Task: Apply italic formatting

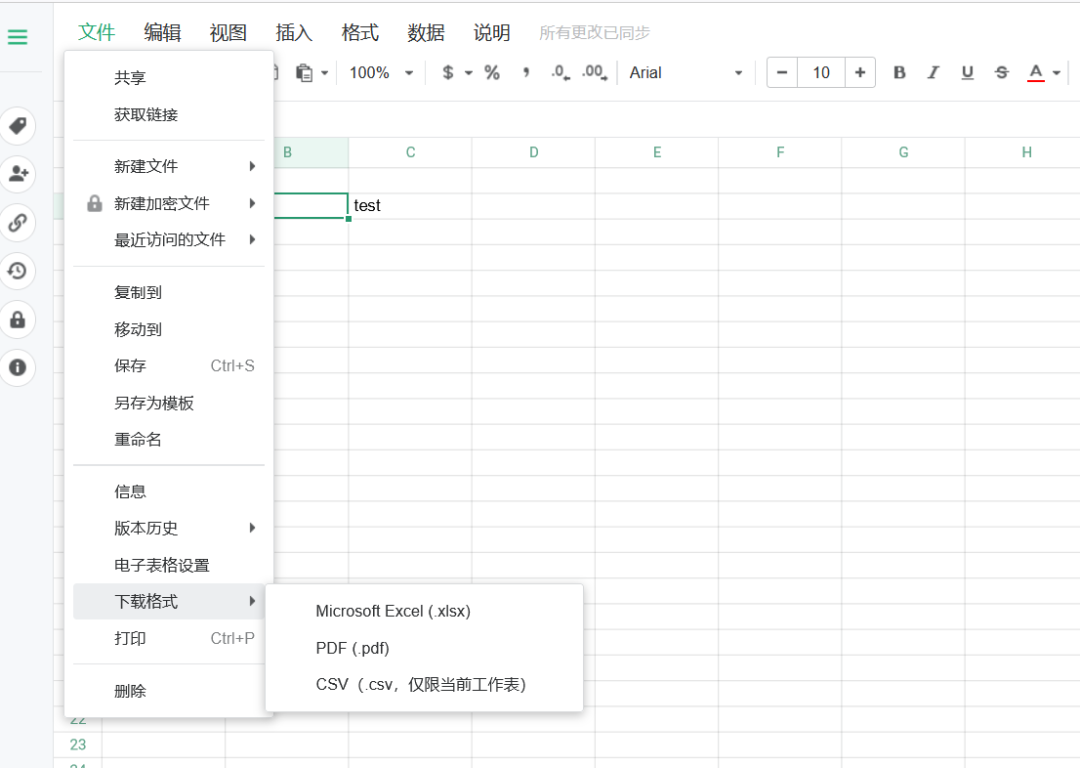Action: [x=933, y=72]
